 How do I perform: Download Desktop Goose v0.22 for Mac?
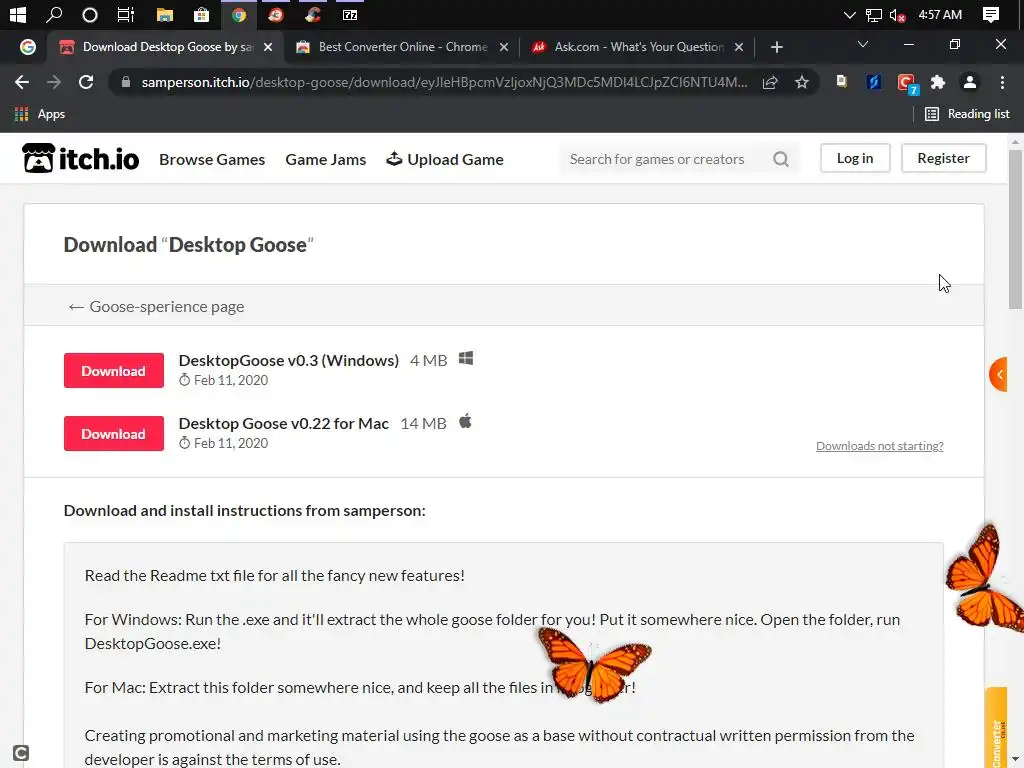pos(114,434)
